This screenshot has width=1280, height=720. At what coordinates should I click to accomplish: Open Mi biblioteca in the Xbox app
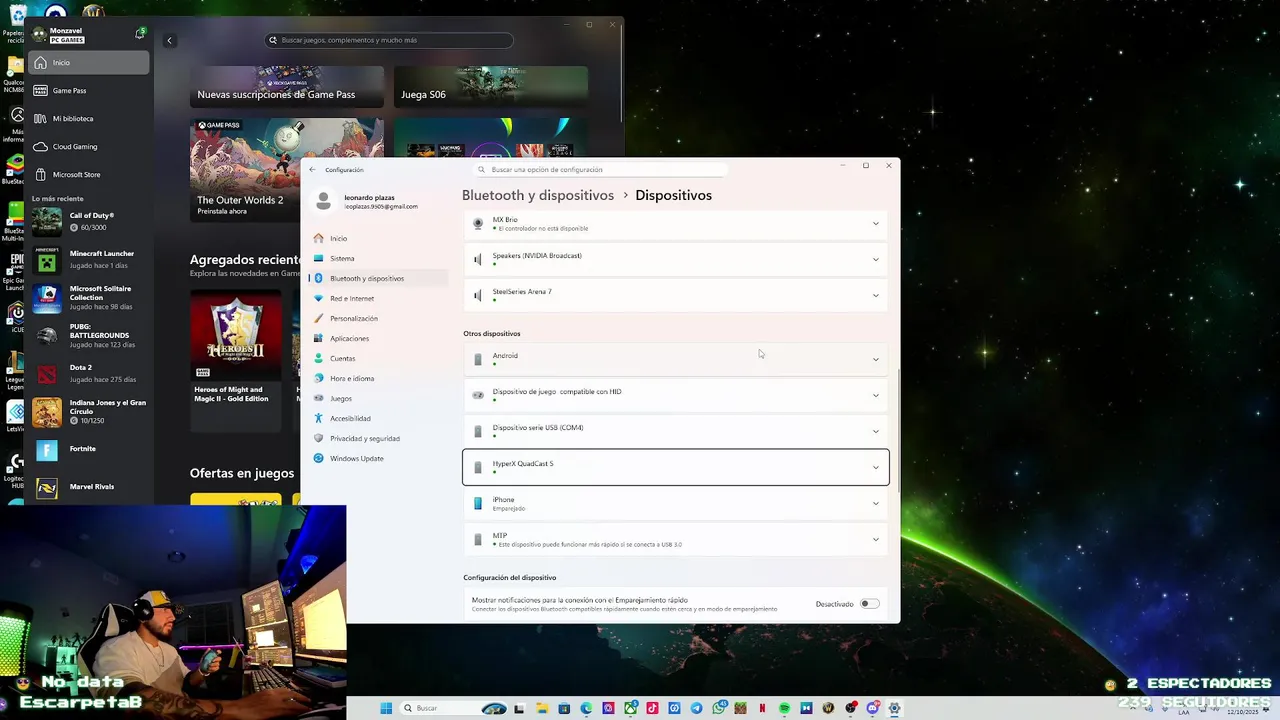point(89,119)
